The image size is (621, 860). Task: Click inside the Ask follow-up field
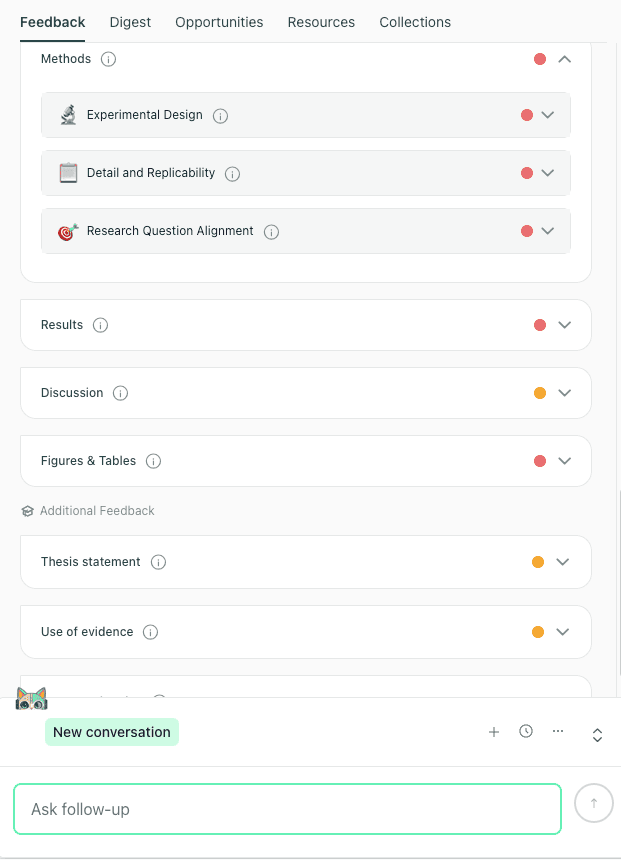[x=287, y=808]
